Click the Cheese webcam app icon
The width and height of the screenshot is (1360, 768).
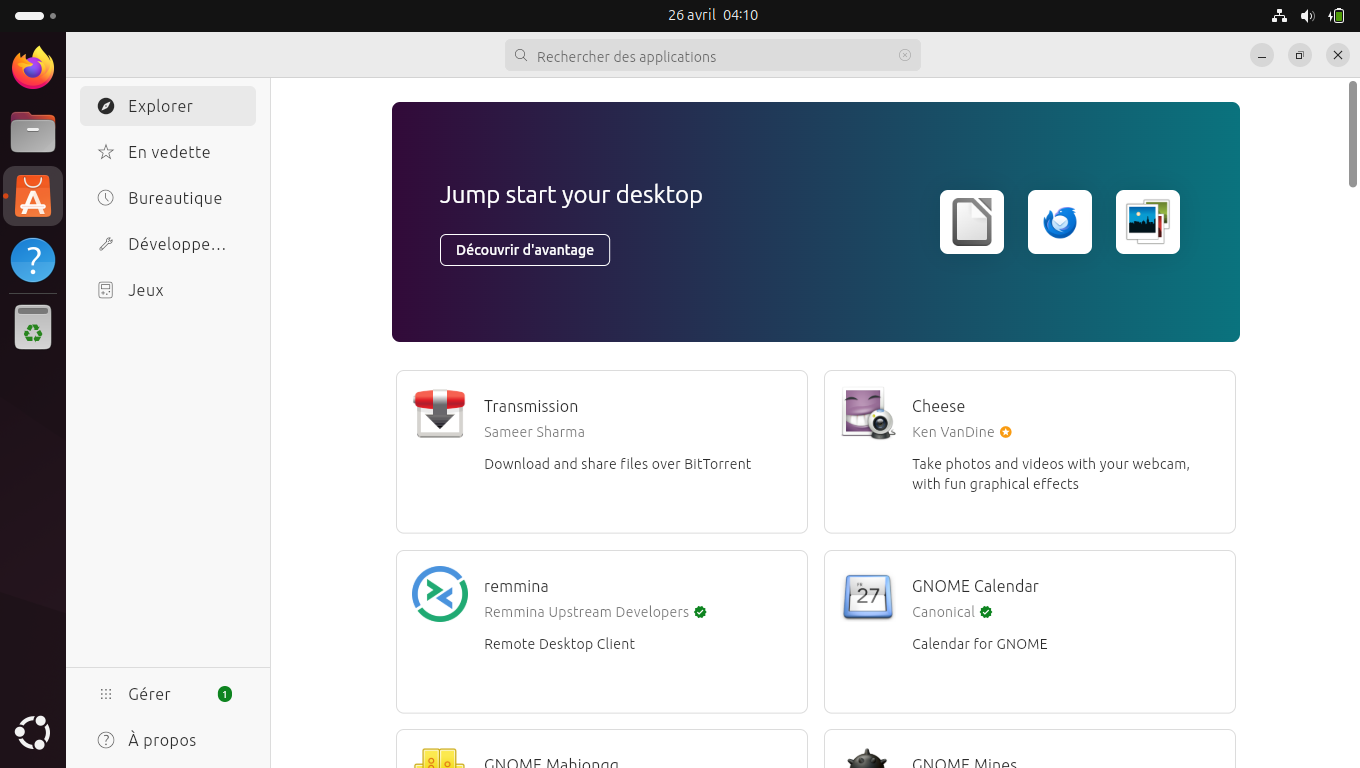pos(868,414)
